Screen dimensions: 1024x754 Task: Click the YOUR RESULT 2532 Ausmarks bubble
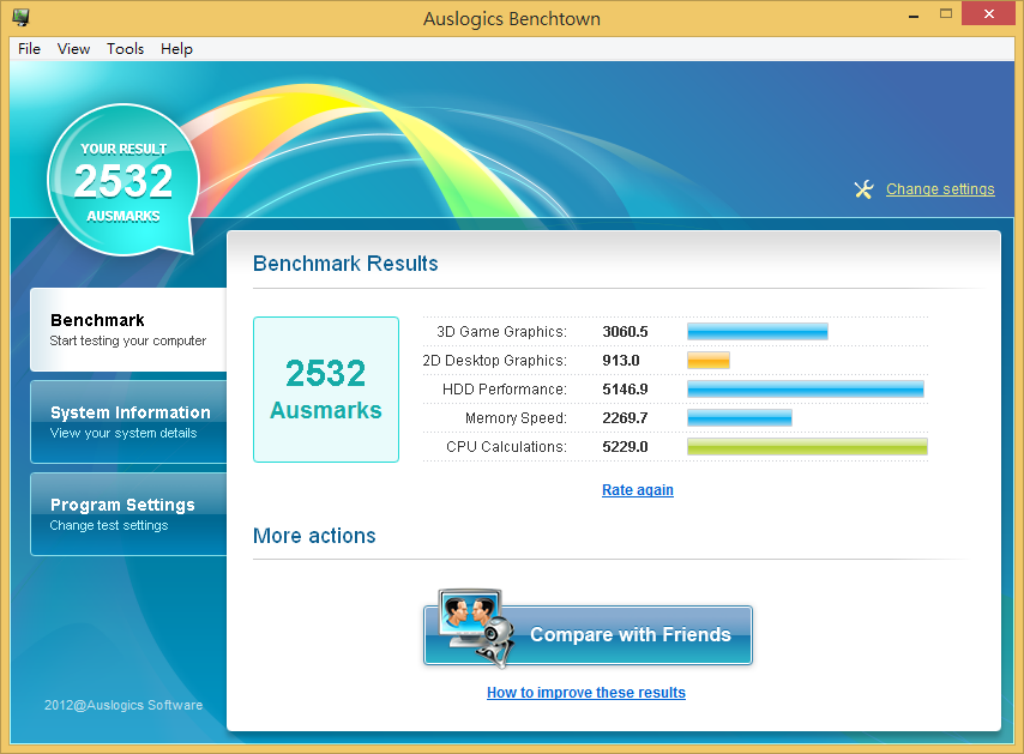click(x=123, y=180)
